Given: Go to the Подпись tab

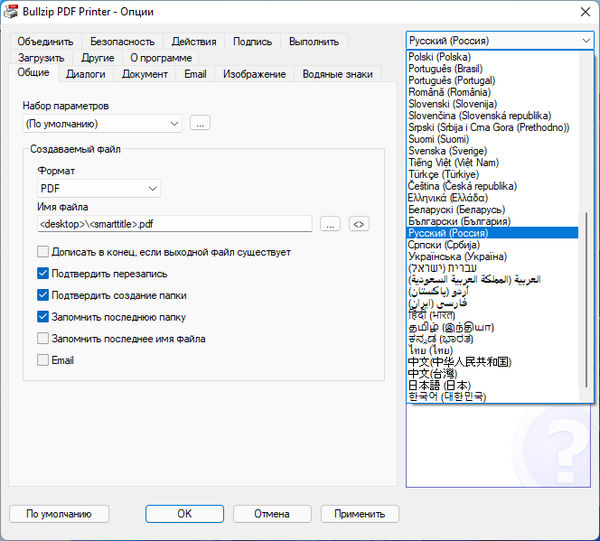Looking at the screenshot, I should 253,42.
